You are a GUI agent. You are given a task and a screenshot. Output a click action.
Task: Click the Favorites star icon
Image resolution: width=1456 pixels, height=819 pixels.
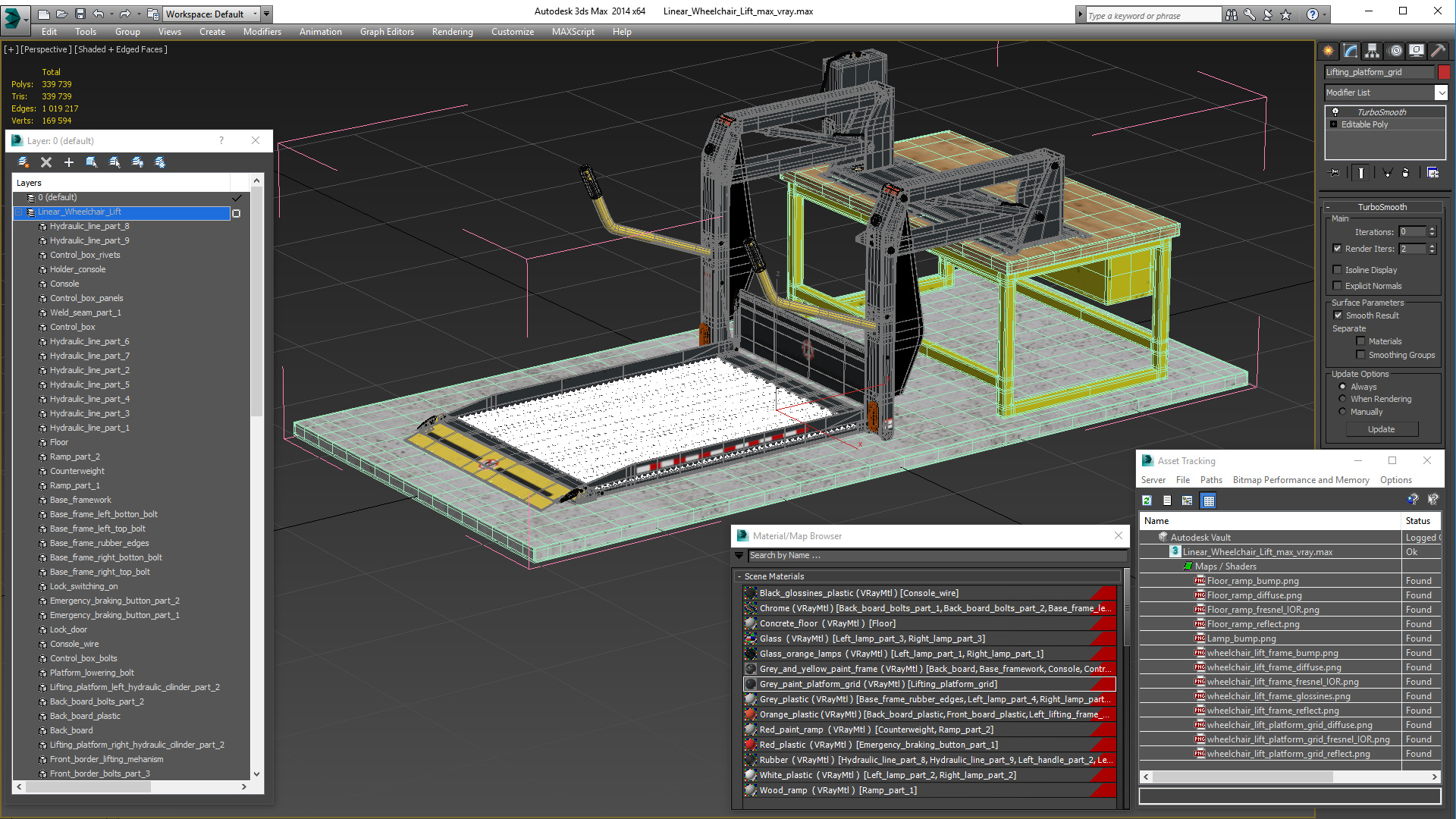coord(1286,14)
